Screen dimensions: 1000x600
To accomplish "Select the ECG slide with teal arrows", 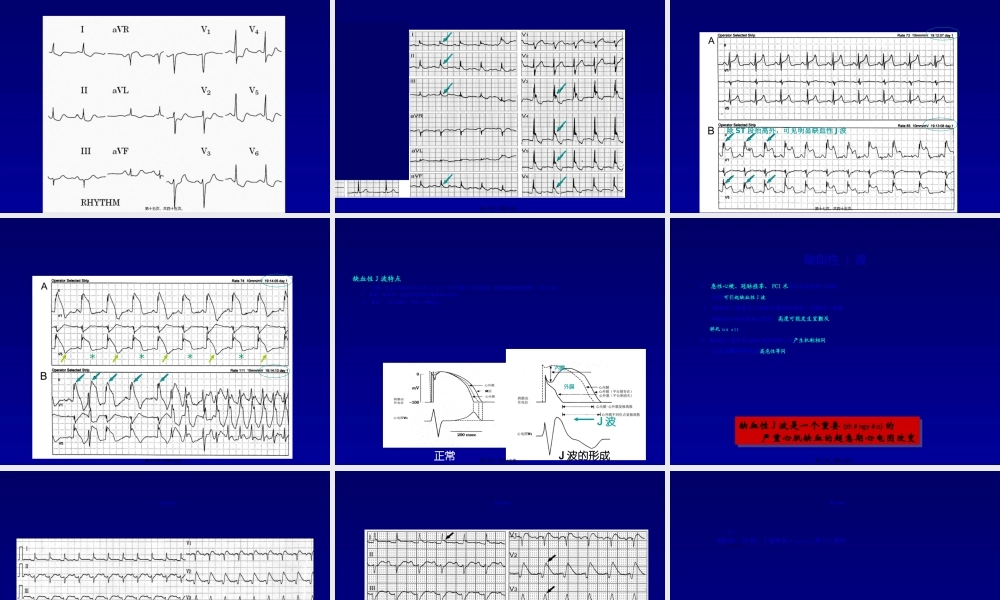I will coord(500,108).
